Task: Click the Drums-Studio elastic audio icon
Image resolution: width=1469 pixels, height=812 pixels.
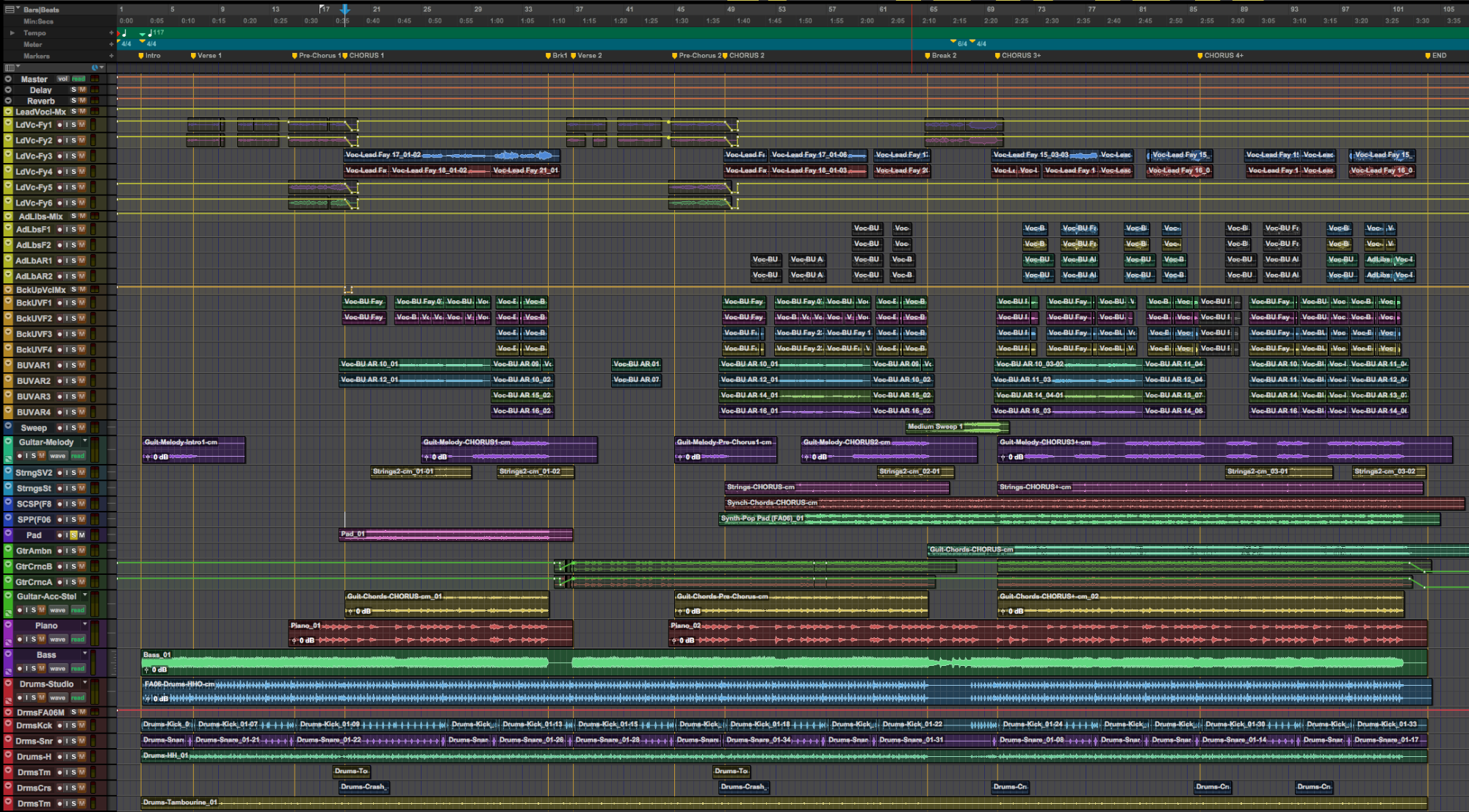Action: click(x=8, y=700)
